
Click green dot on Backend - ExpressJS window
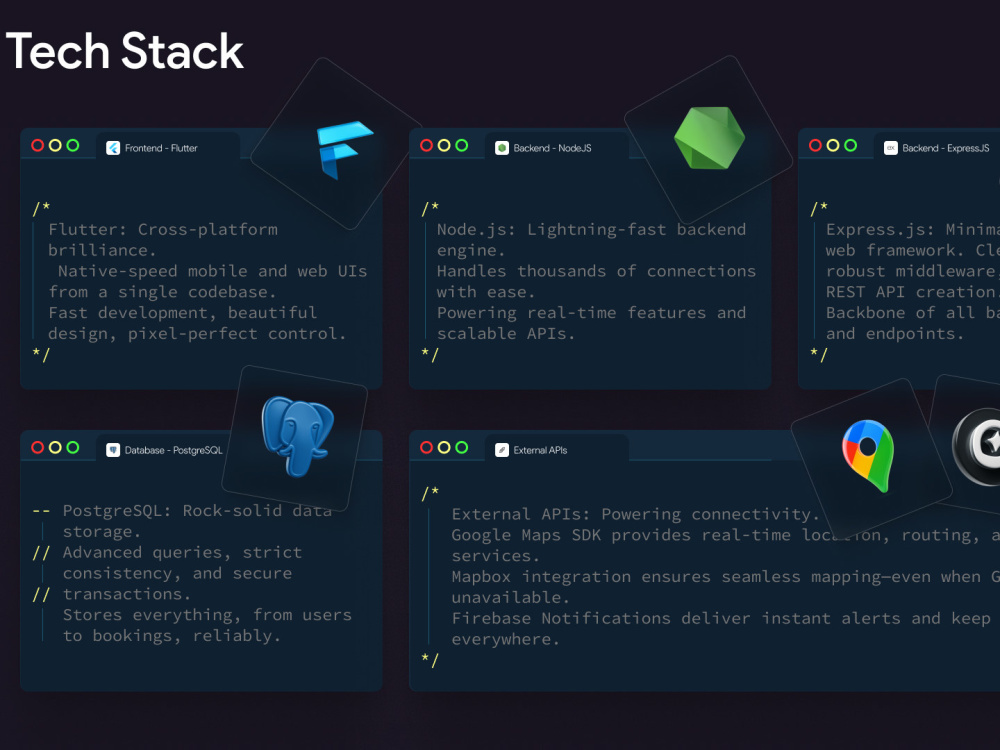850,145
